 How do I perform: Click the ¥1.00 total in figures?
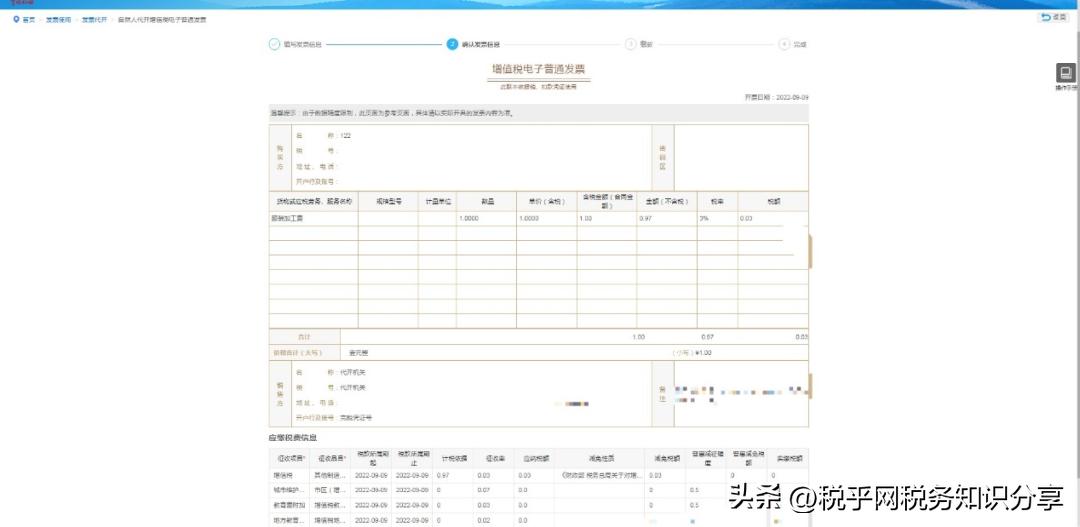tap(703, 353)
